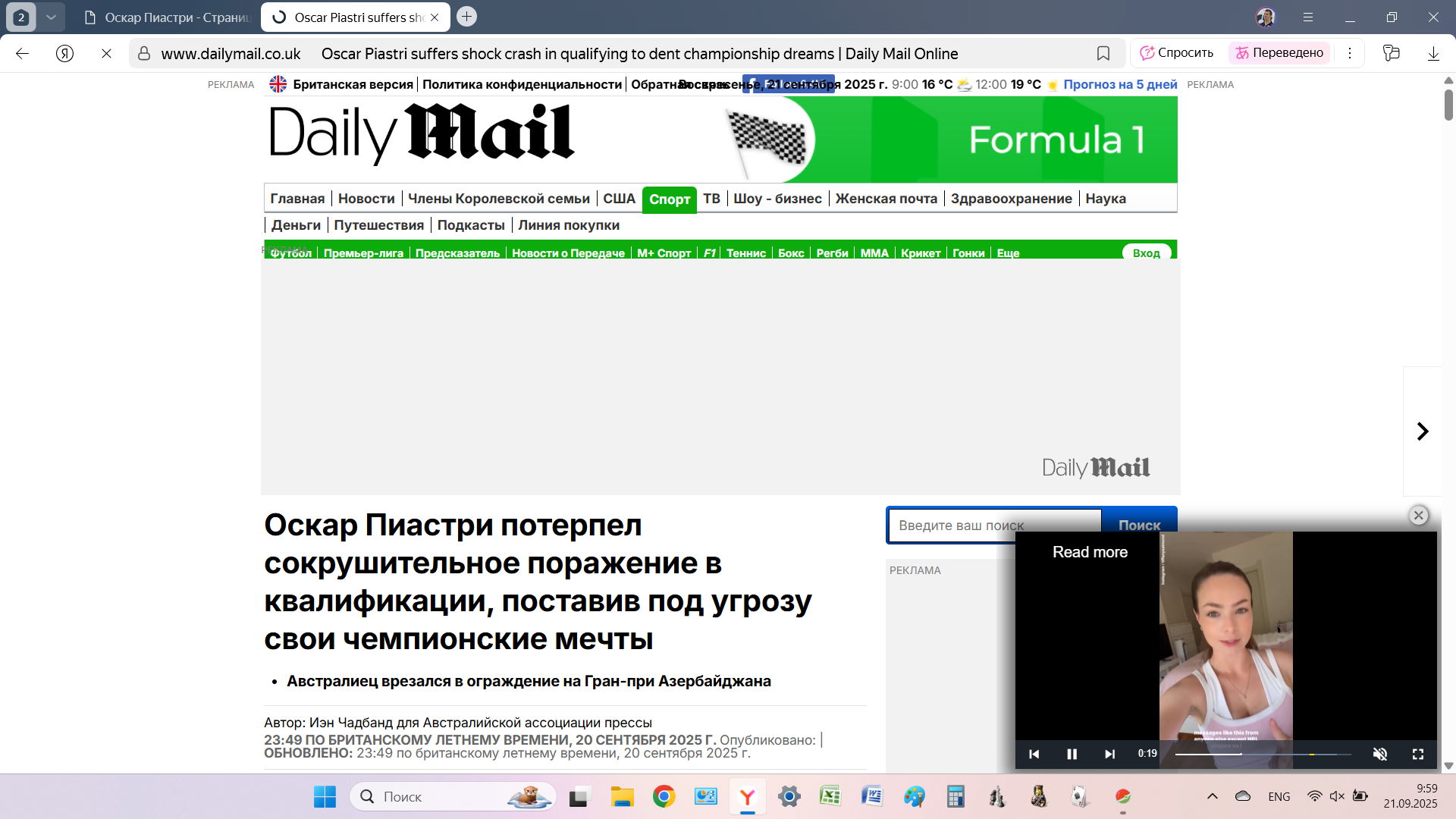This screenshot has width=1456, height=819.
Task: Open File Explorer from the taskbar
Action: [x=622, y=796]
